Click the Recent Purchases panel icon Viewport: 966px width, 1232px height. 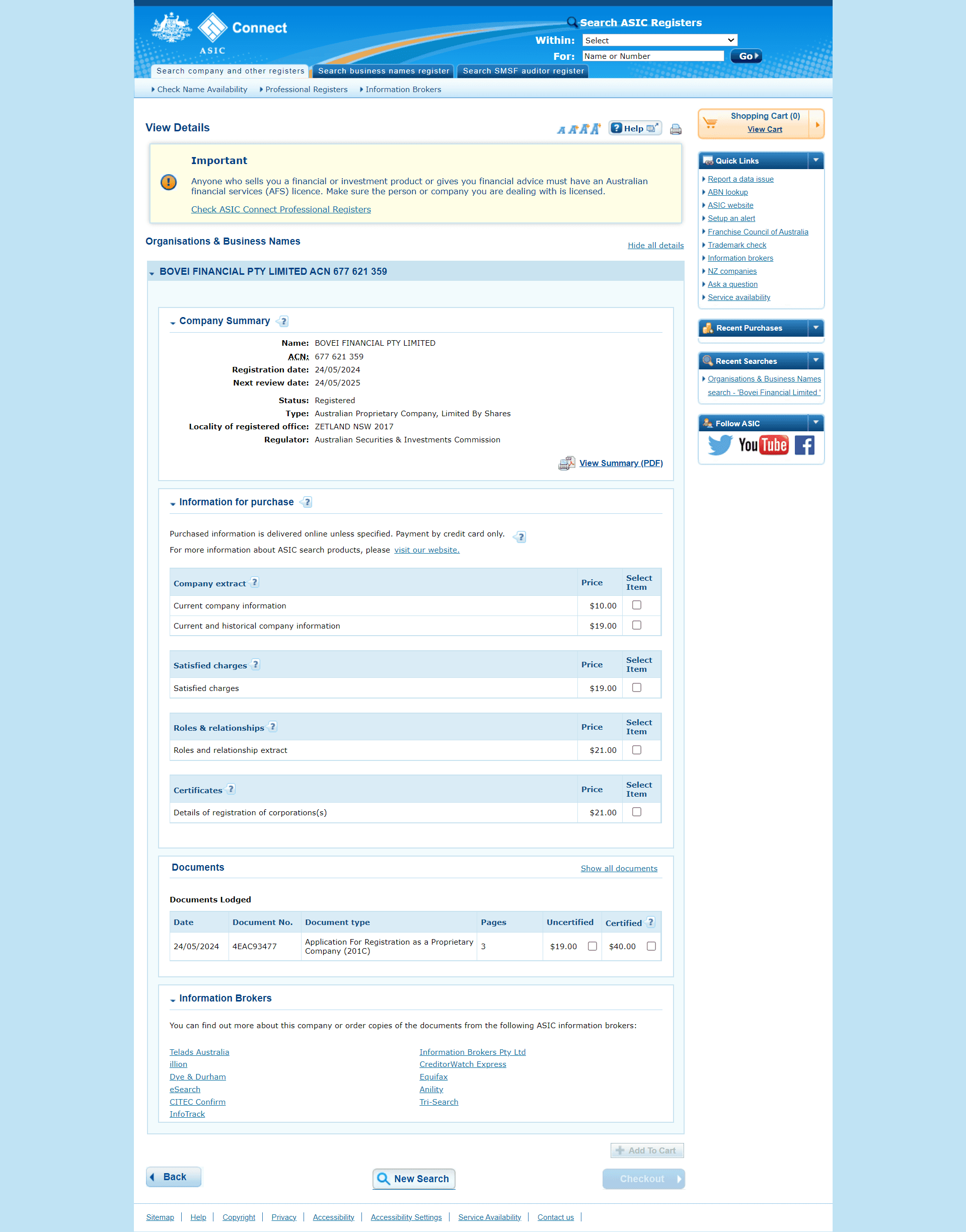point(708,328)
